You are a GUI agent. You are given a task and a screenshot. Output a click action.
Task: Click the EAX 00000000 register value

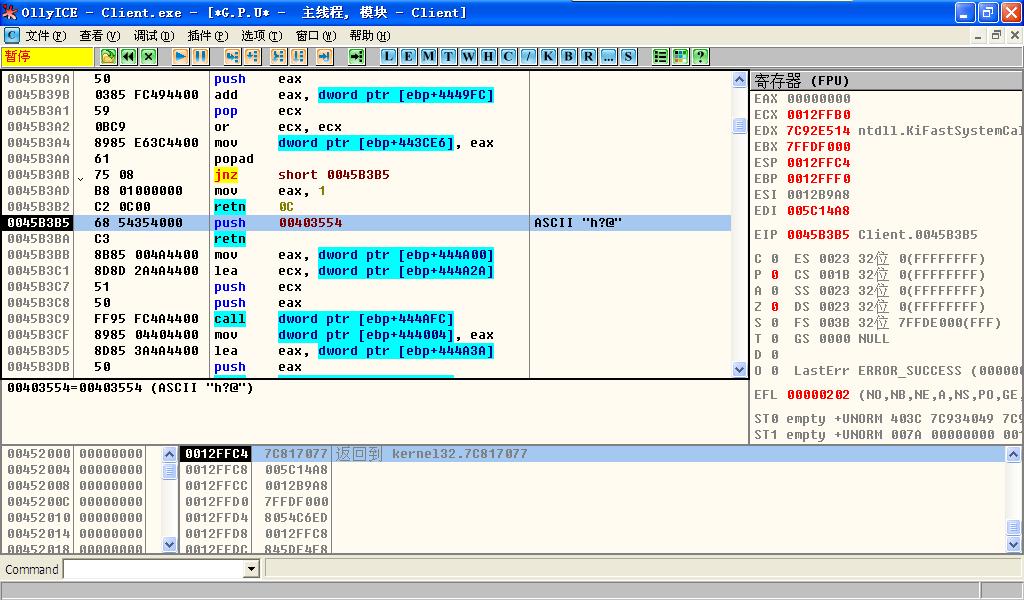[818, 99]
